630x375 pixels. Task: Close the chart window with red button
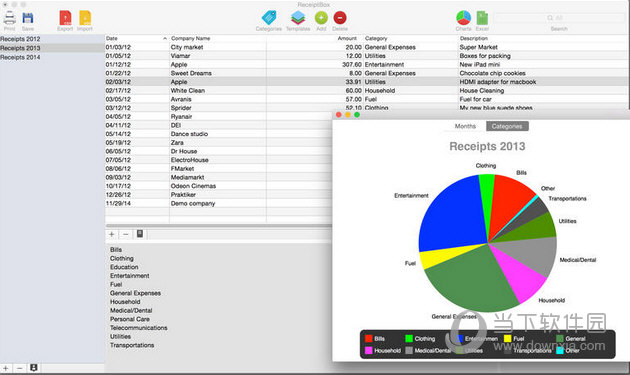[339, 115]
